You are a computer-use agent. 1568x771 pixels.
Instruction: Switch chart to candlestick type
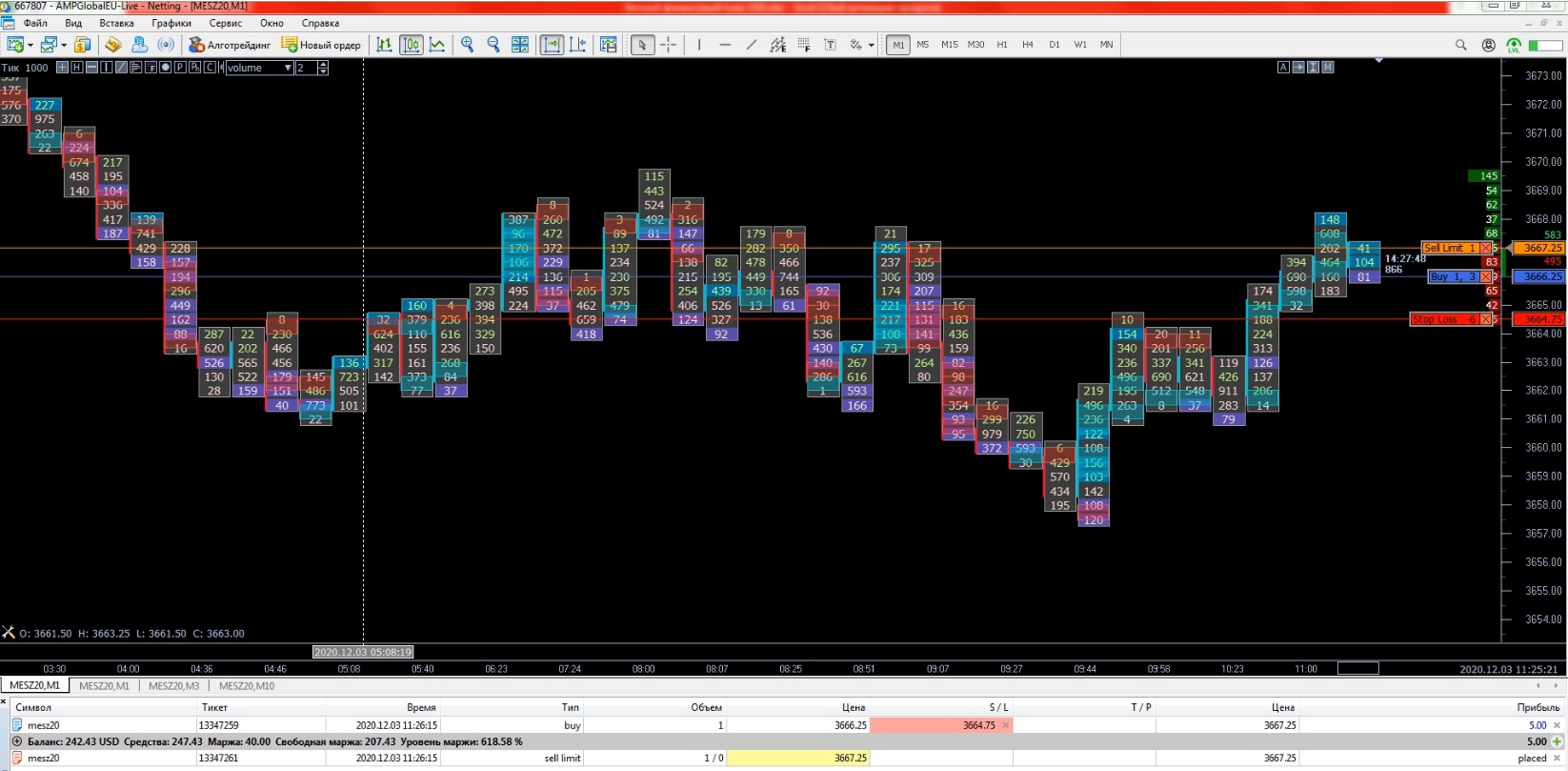(x=412, y=45)
